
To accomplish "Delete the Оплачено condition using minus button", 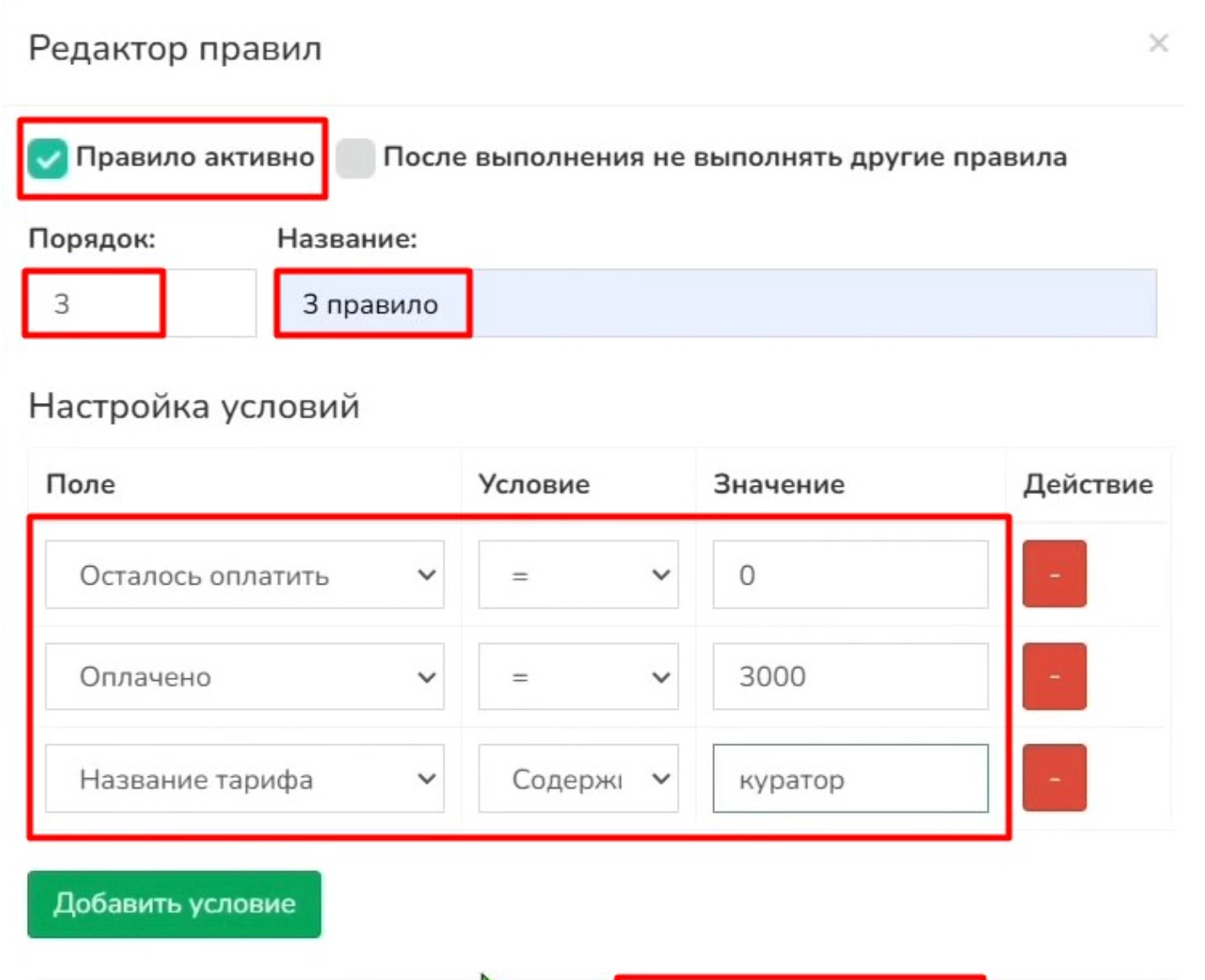I will point(1054,677).
